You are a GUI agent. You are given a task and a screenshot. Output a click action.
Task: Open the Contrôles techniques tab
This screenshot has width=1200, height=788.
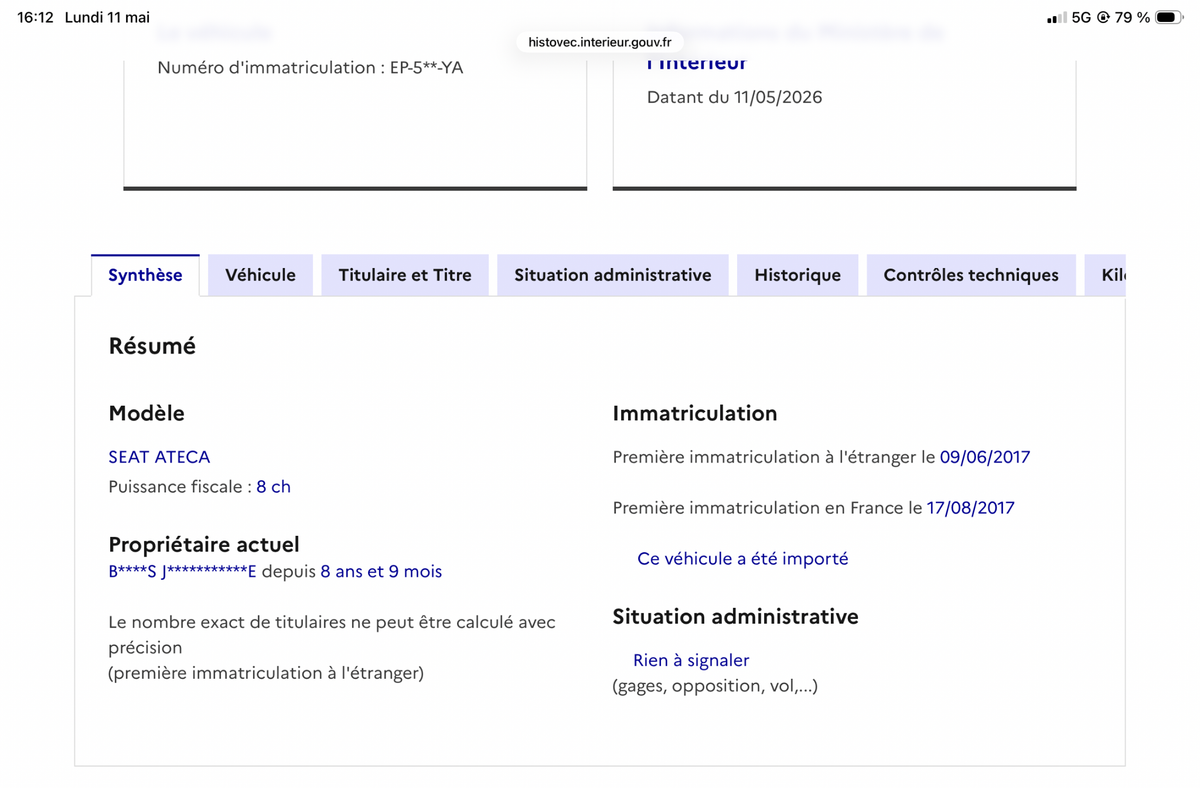click(x=971, y=275)
